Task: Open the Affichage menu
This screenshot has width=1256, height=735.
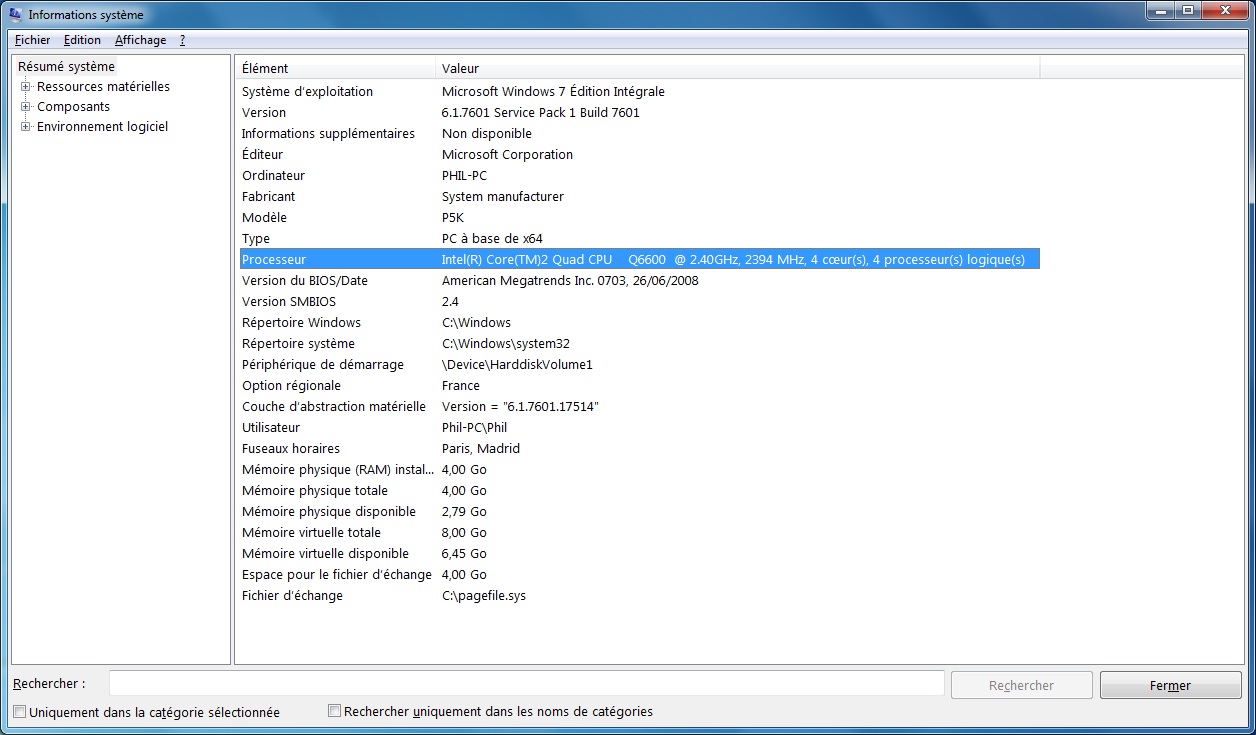Action: [141, 40]
